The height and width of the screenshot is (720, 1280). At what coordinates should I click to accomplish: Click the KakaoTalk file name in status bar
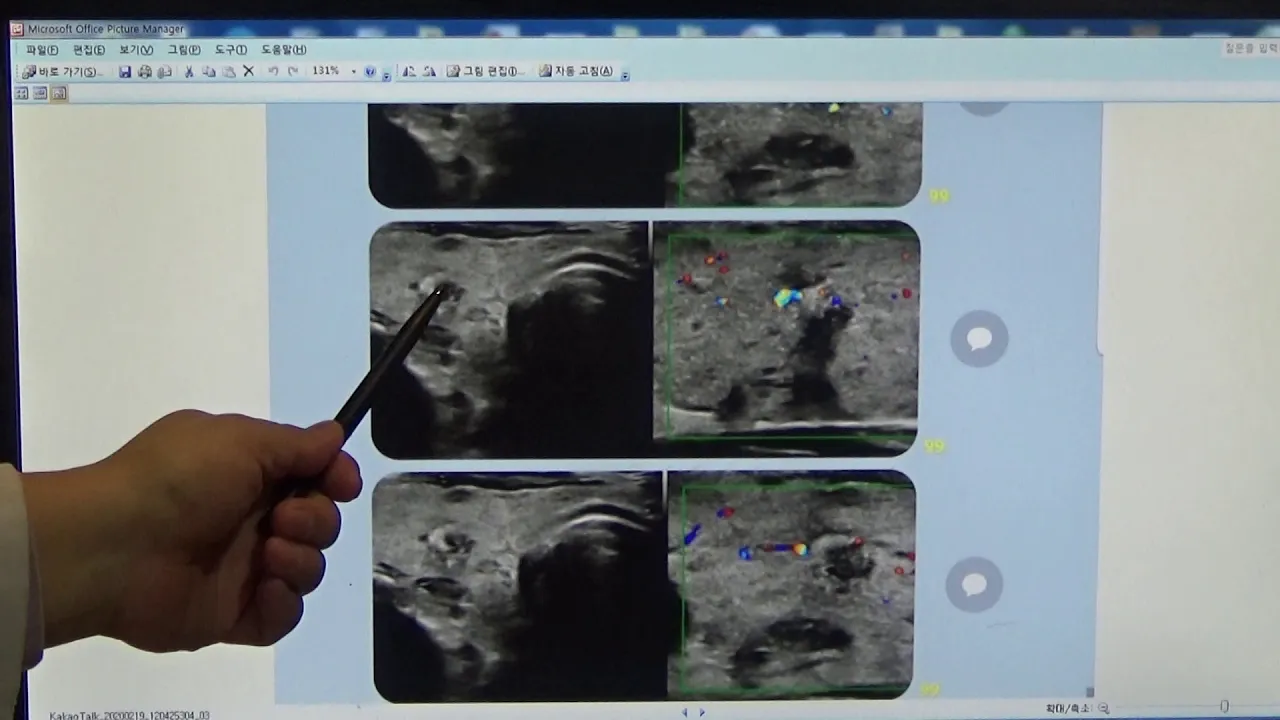(x=129, y=715)
